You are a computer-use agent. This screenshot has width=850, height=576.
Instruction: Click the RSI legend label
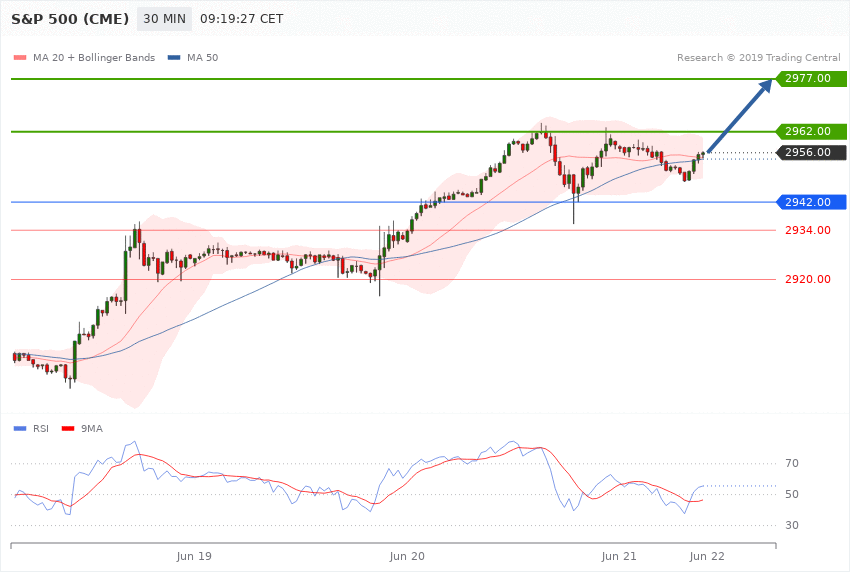[41, 429]
